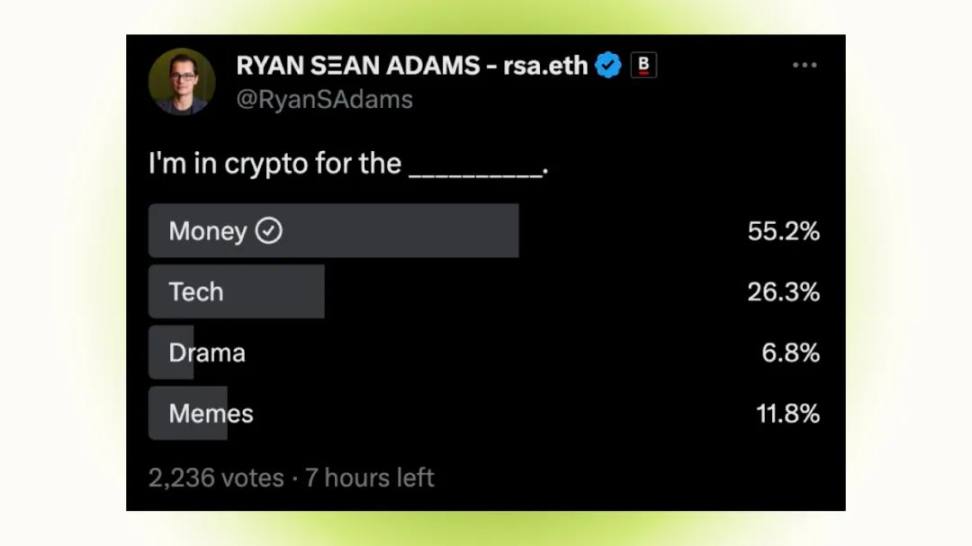The width and height of the screenshot is (972, 546).
Task: Click the 7 hours left label
Action: 369,478
